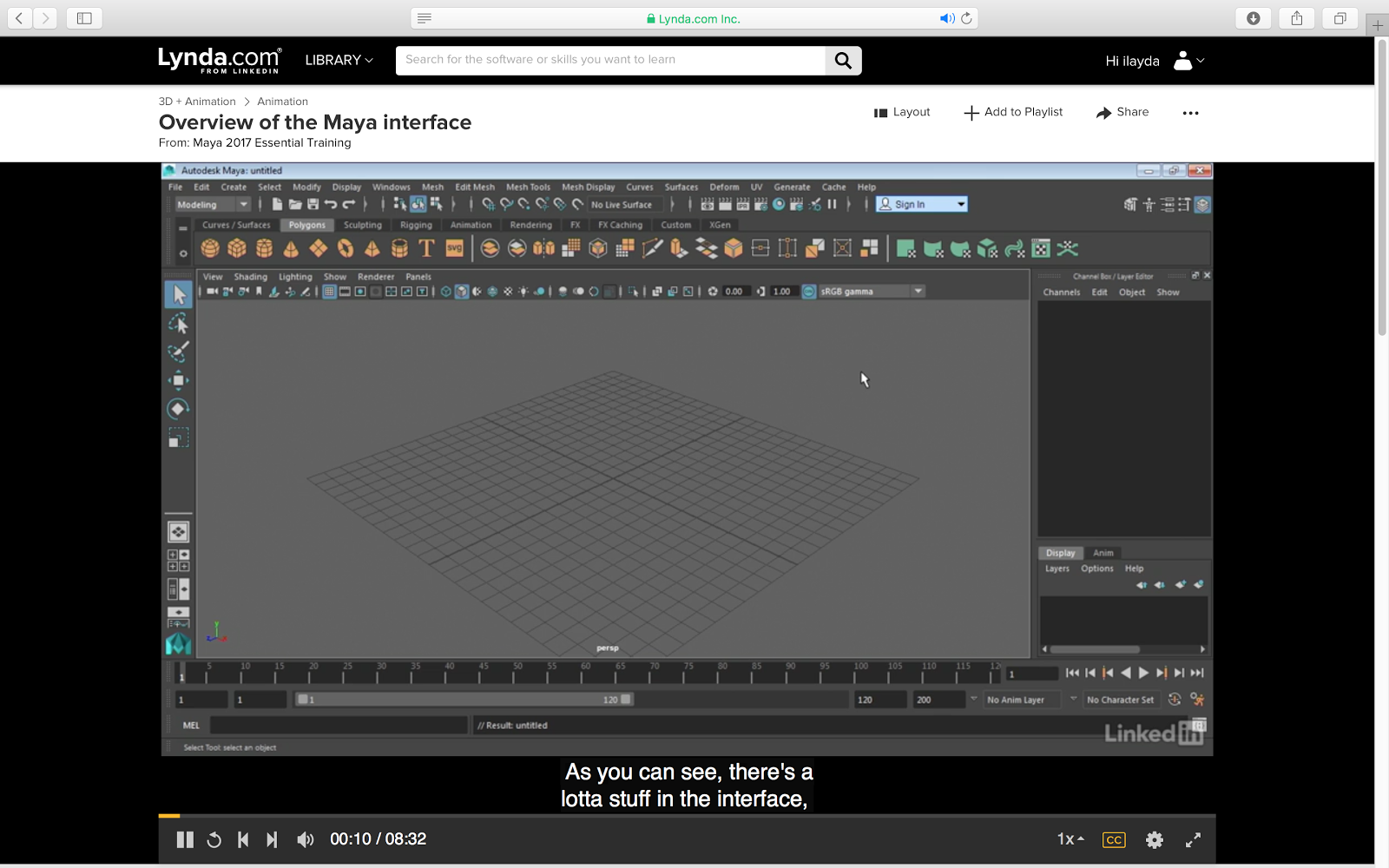This screenshot has height=868, width=1389.
Task: Open Safari downloads icon
Action: pyautogui.click(x=1254, y=18)
